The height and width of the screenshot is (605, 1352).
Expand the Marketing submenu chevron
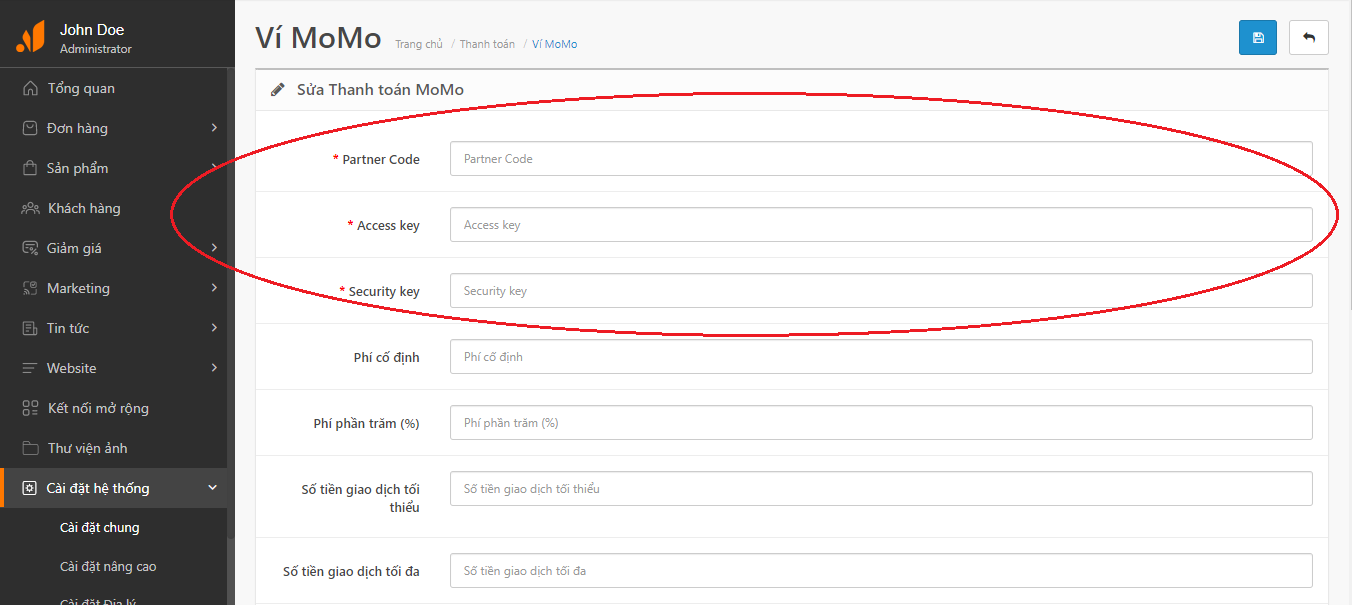click(214, 288)
